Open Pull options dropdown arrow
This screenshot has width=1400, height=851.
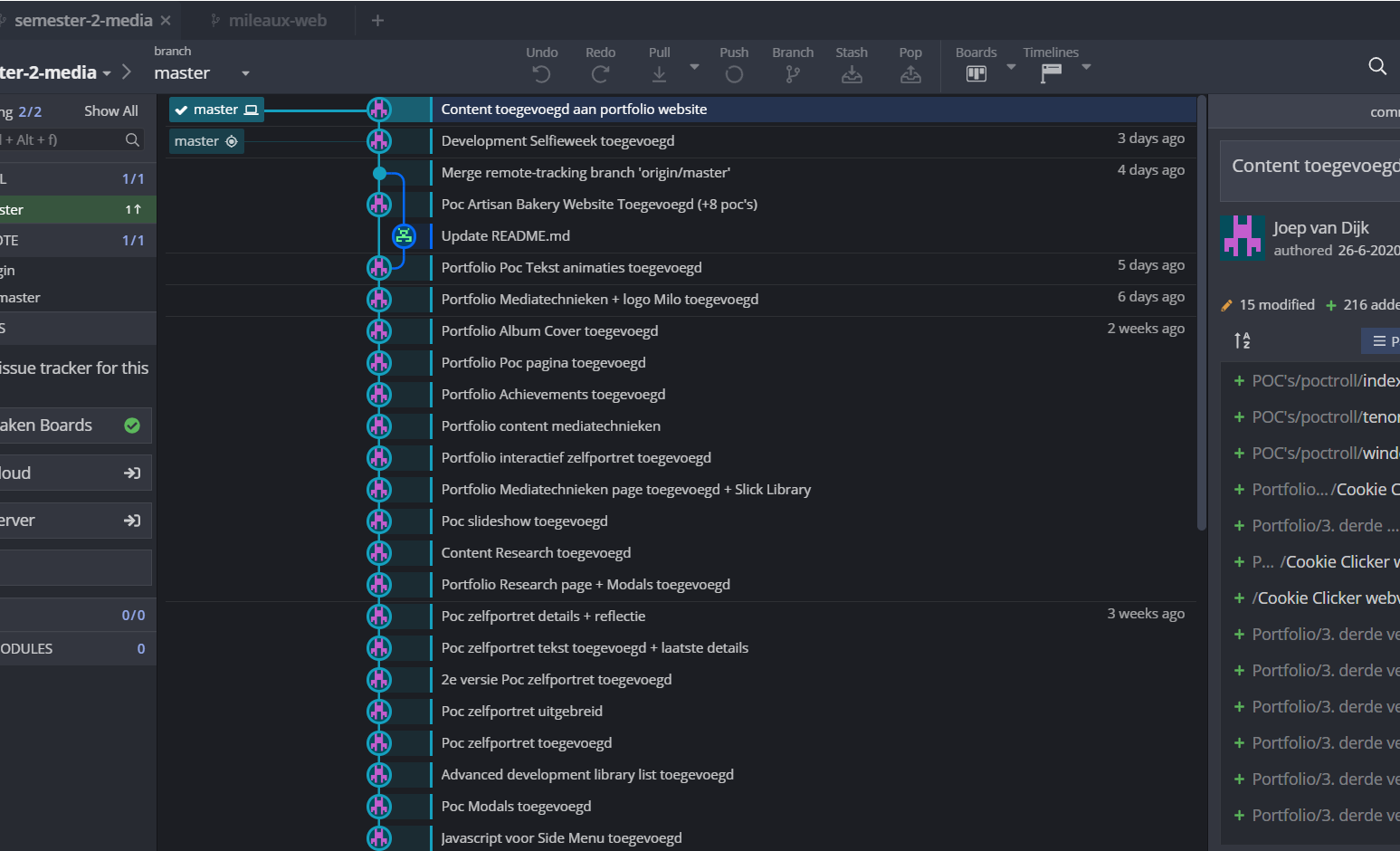[x=694, y=67]
